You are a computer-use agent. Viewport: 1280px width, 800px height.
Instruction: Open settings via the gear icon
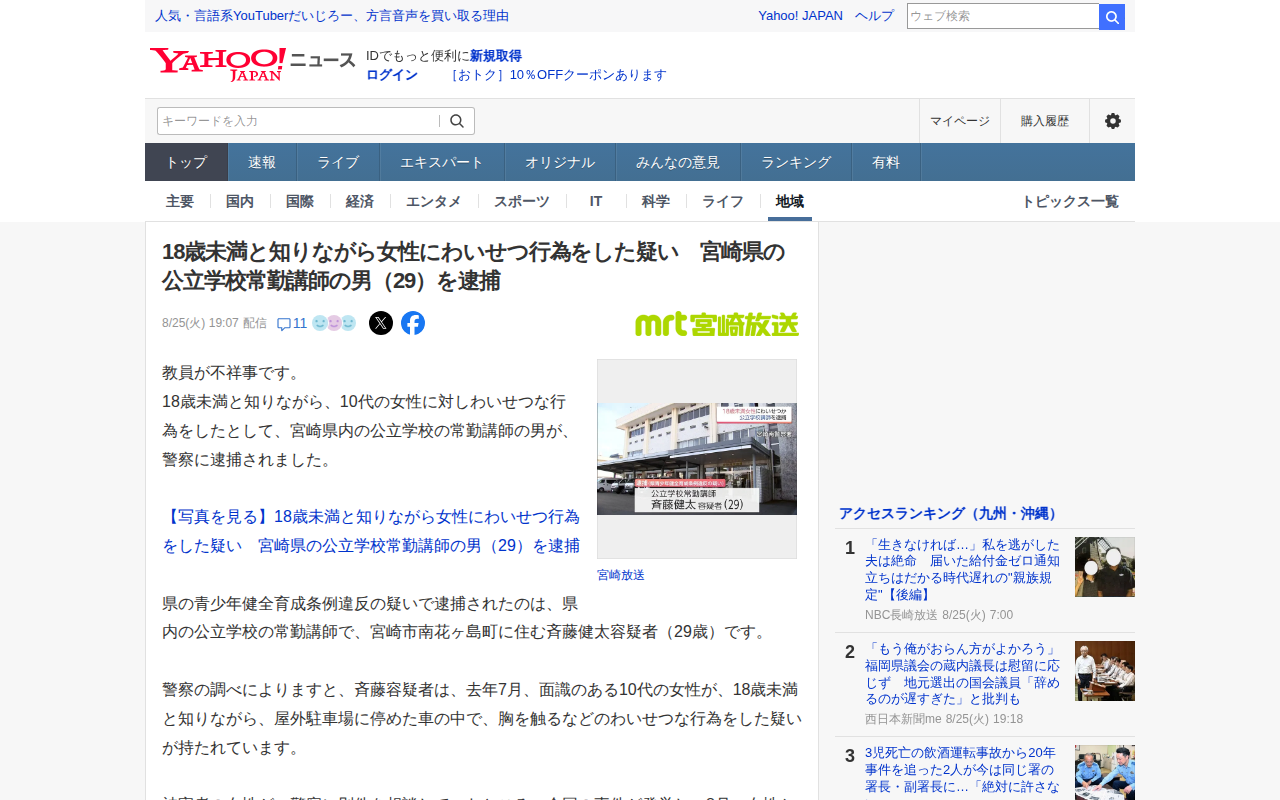pyautogui.click(x=1112, y=121)
